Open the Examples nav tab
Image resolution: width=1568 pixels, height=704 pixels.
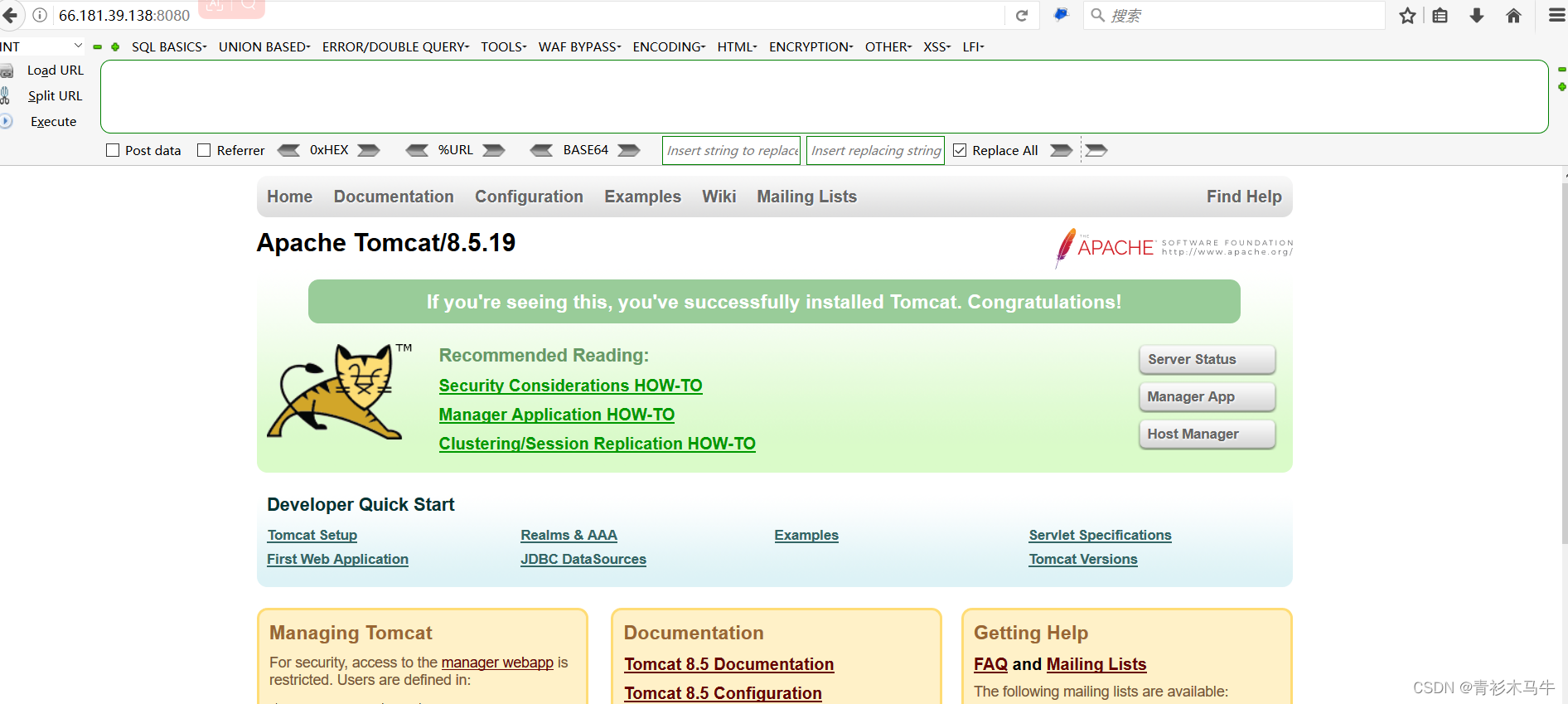click(642, 197)
